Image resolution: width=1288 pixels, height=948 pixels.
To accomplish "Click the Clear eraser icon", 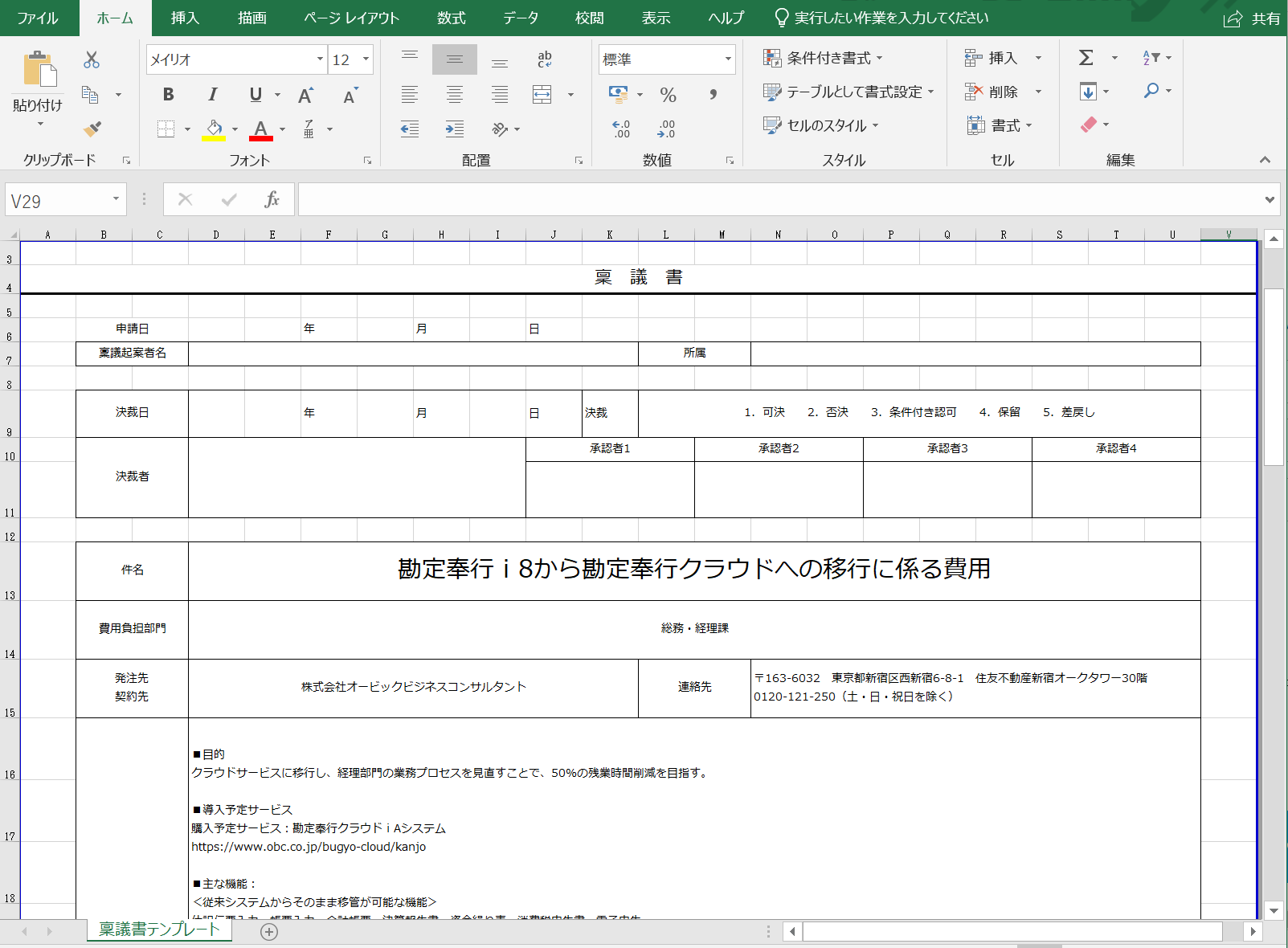I will 1089,125.
